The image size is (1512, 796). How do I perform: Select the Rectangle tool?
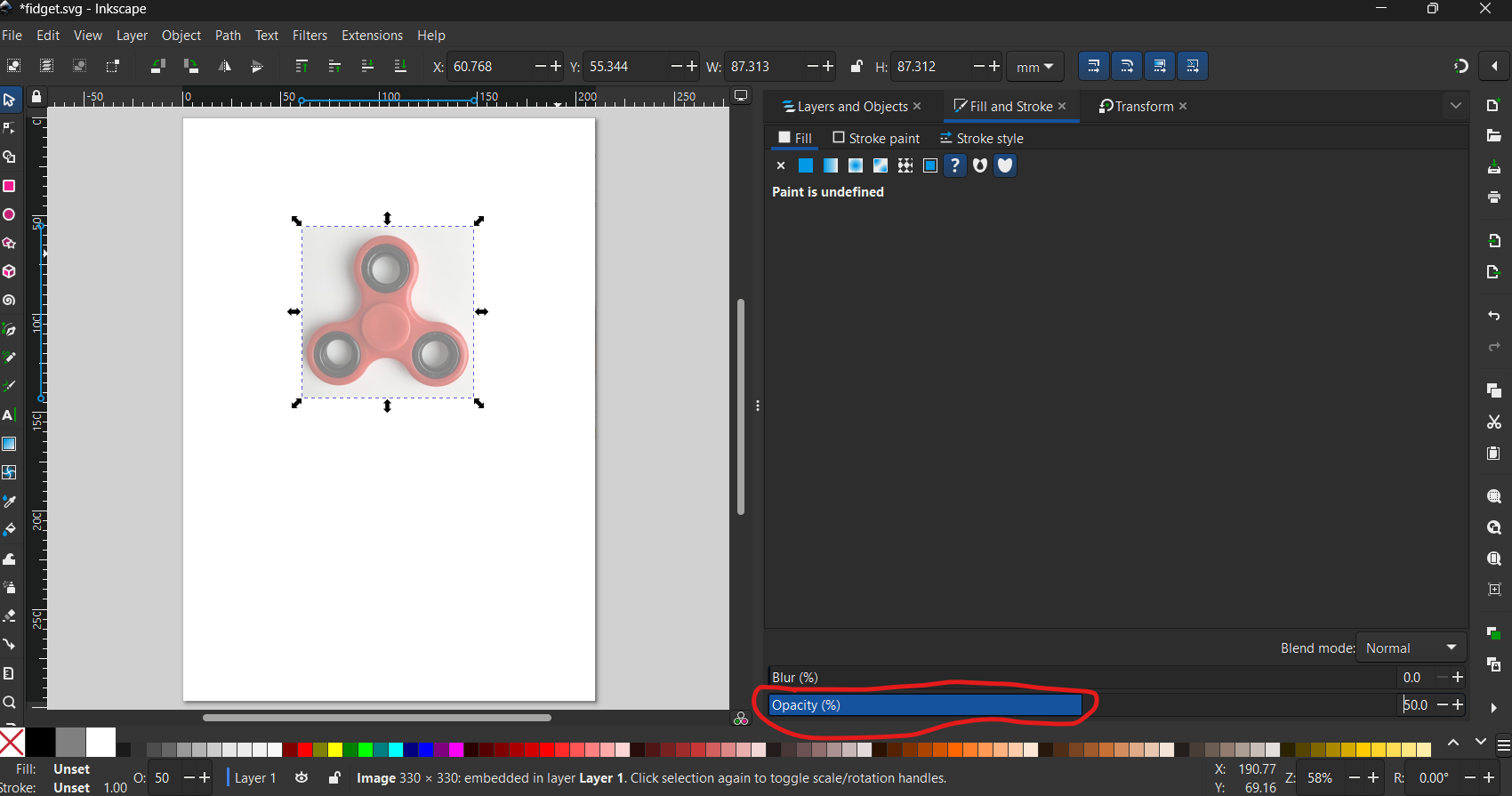9,186
